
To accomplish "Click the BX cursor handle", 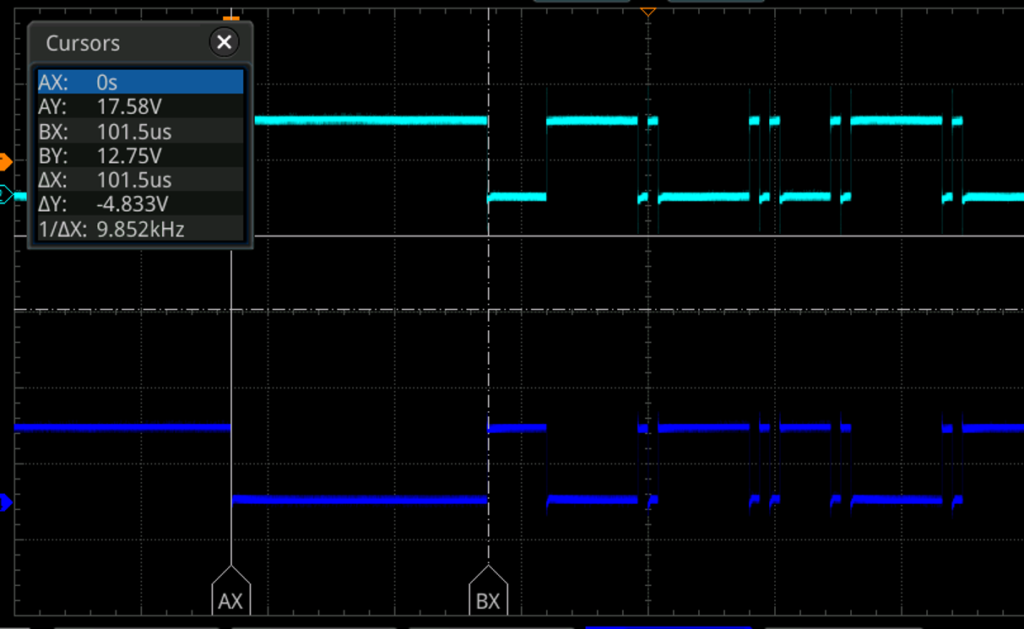I will [x=488, y=592].
